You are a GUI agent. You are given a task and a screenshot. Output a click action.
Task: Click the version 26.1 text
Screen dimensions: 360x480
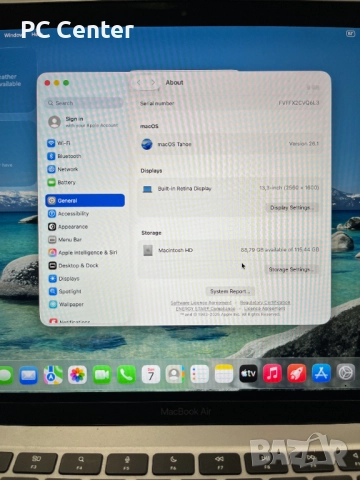pos(304,144)
